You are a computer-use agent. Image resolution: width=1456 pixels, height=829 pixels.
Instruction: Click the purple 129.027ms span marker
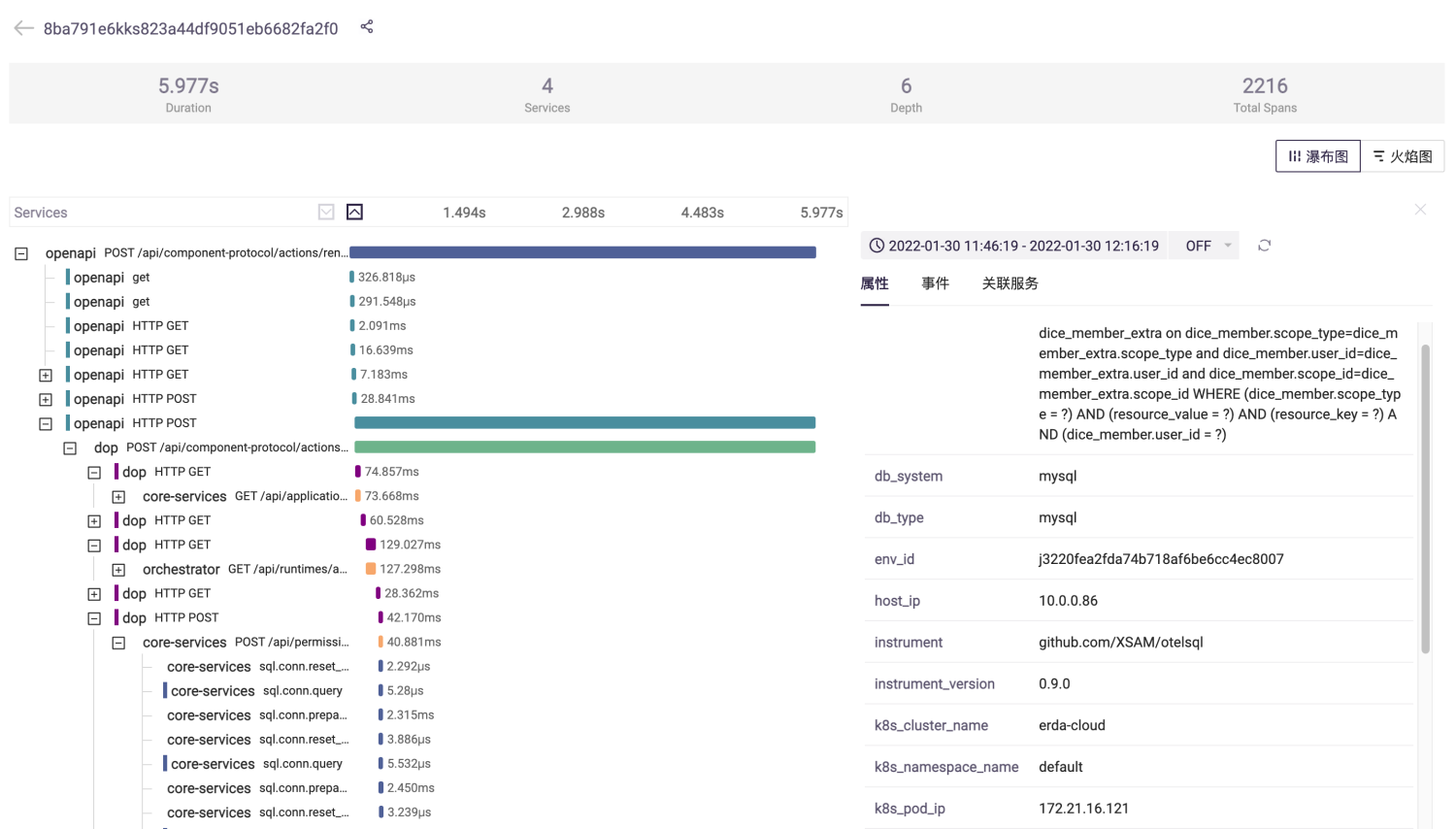[371, 545]
